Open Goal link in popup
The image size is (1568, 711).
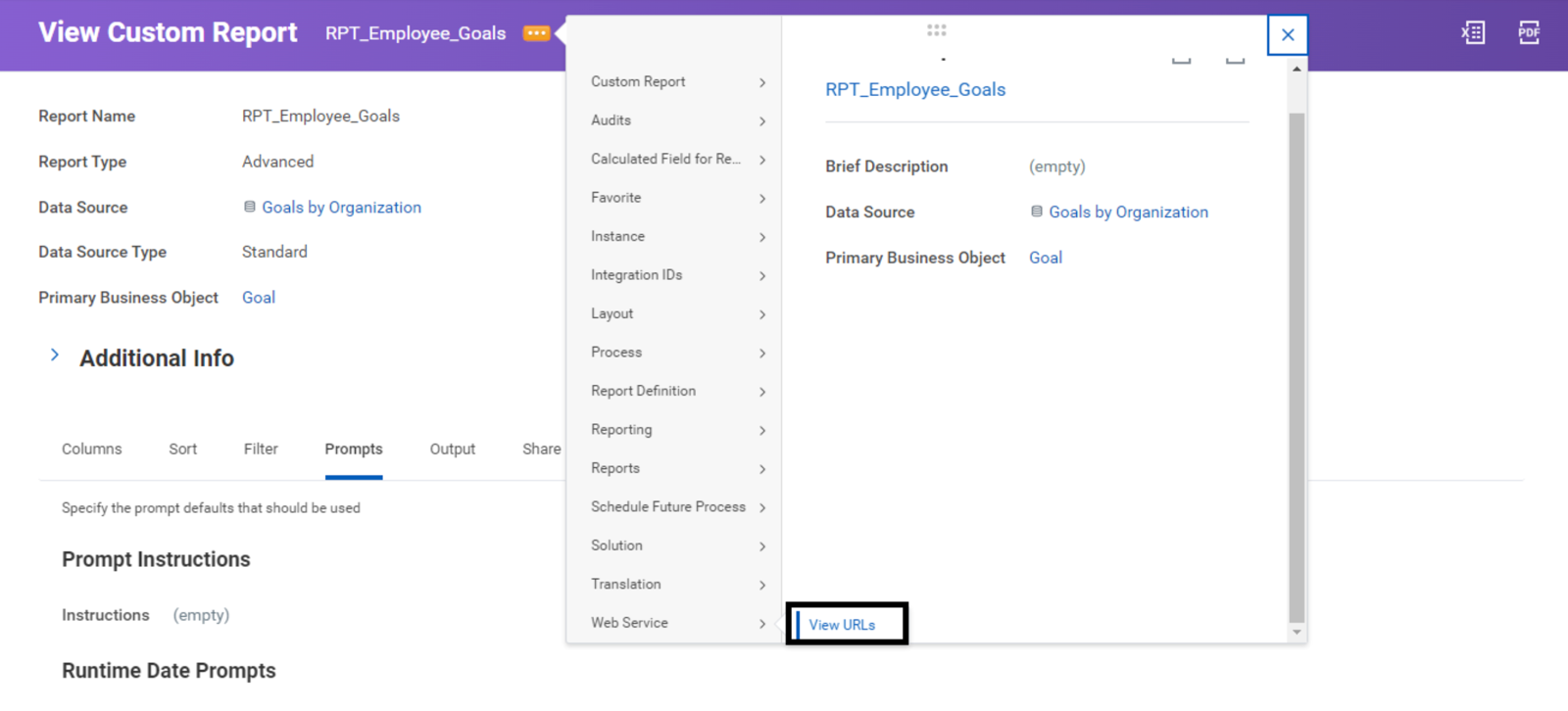coord(1046,258)
